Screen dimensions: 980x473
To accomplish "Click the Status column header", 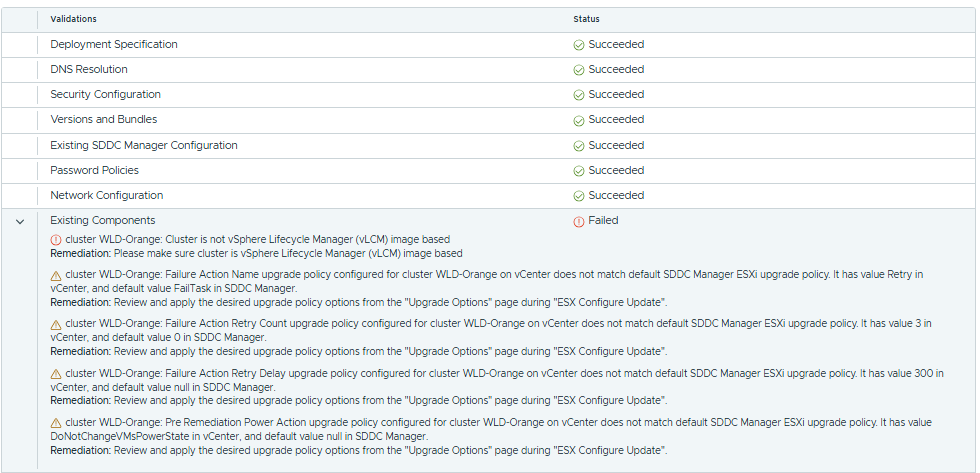I will (586, 19).
